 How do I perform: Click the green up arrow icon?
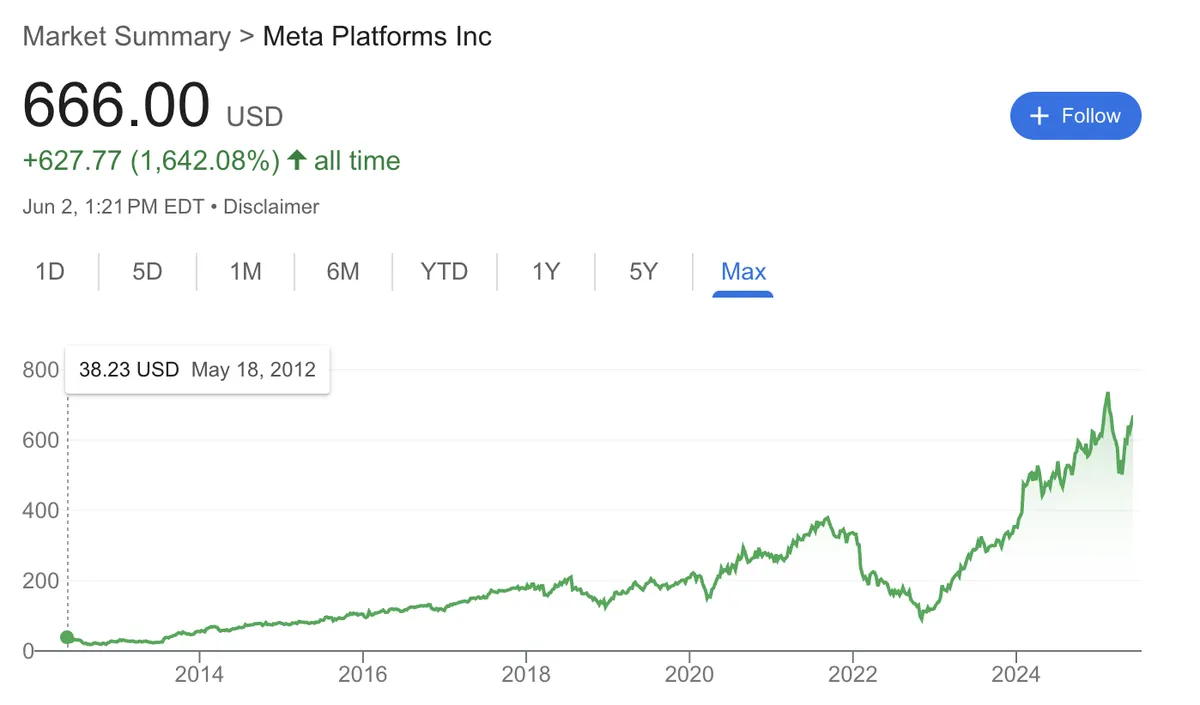click(296, 160)
